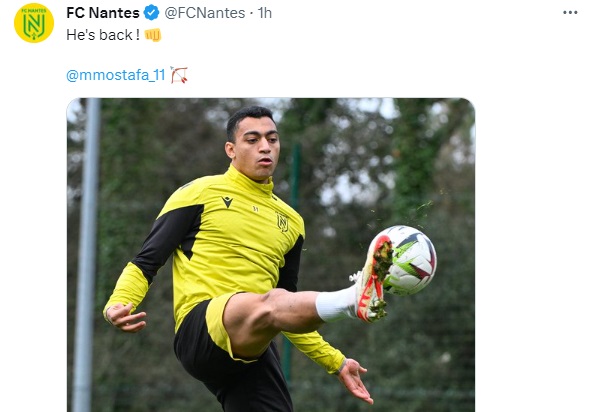The height and width of the screenshot is (412, 595).
Task: Open the @FCNantes handle link
Action: (x=205, y=13)
